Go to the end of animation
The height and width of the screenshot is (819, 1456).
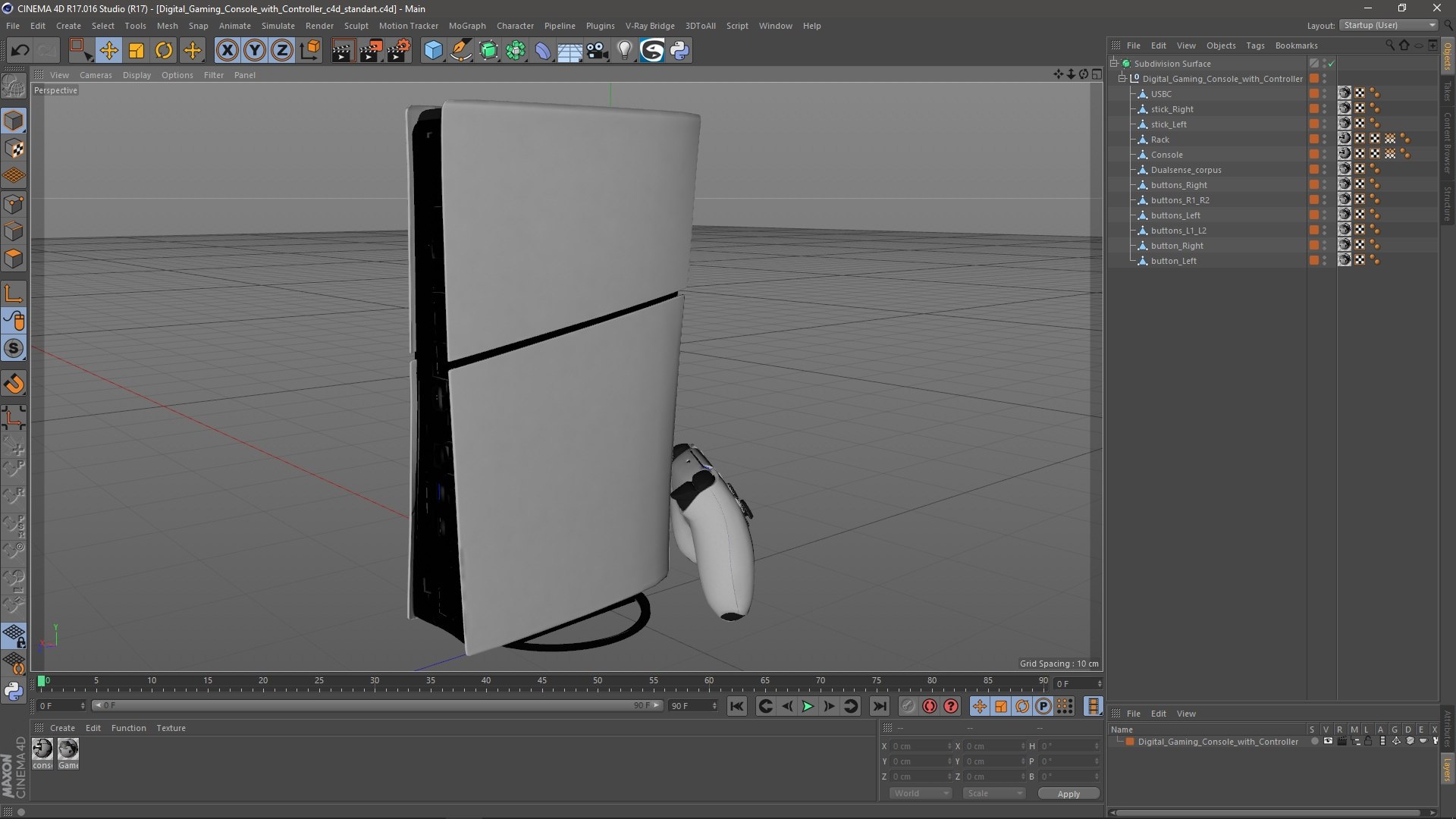(879, 706)
